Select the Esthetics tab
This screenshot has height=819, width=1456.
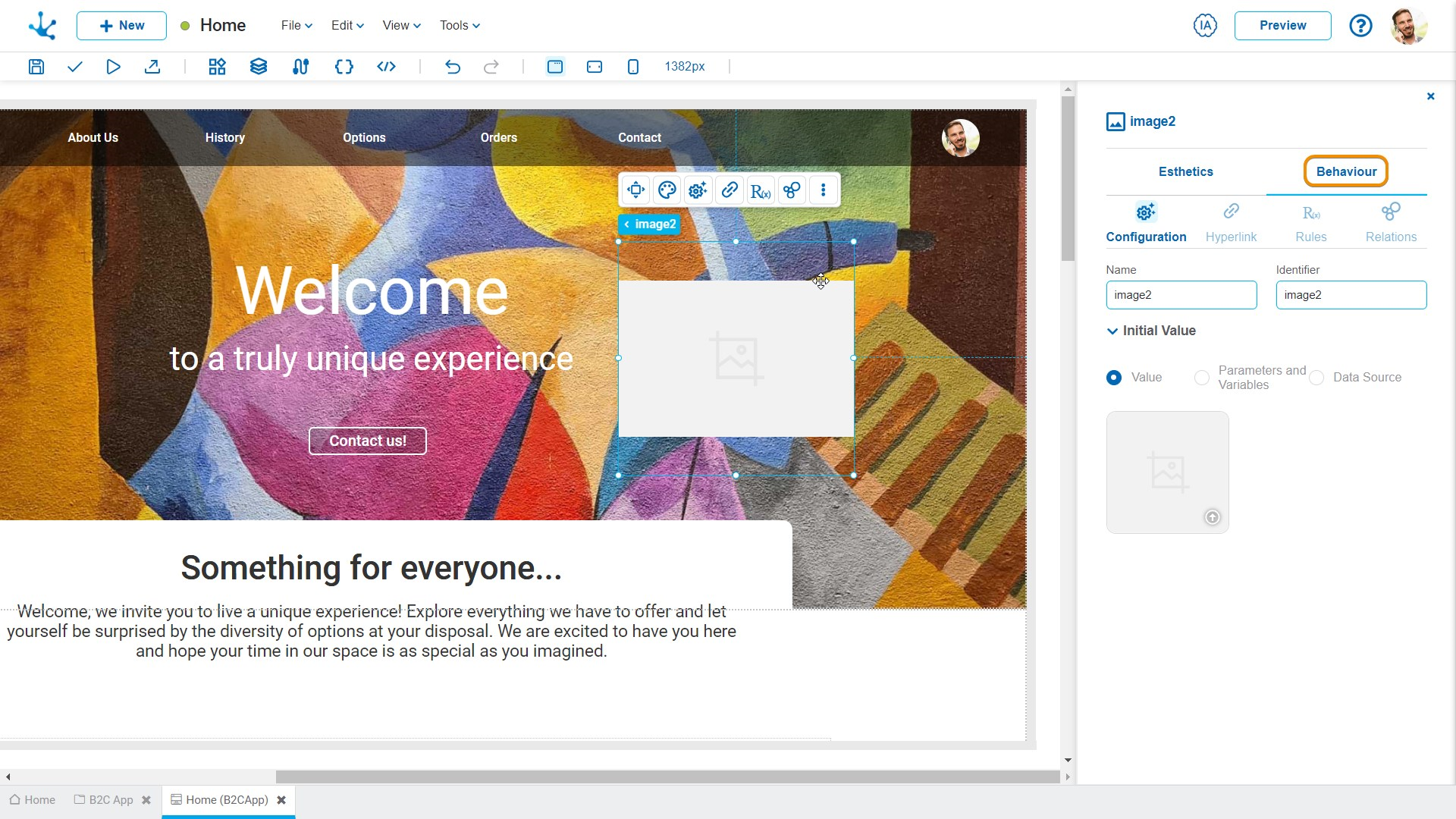[x=1186, y=171]
